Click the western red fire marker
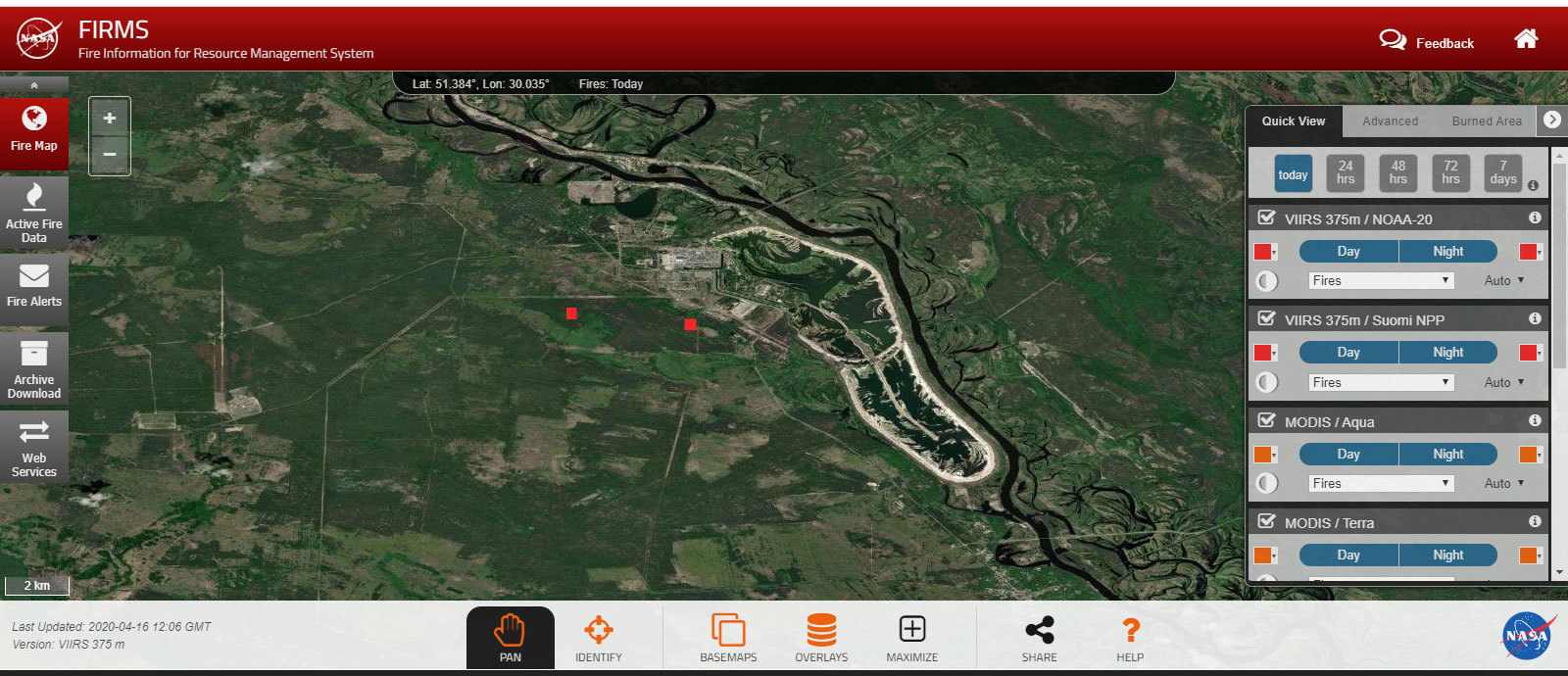 click(x=571, y=314)
